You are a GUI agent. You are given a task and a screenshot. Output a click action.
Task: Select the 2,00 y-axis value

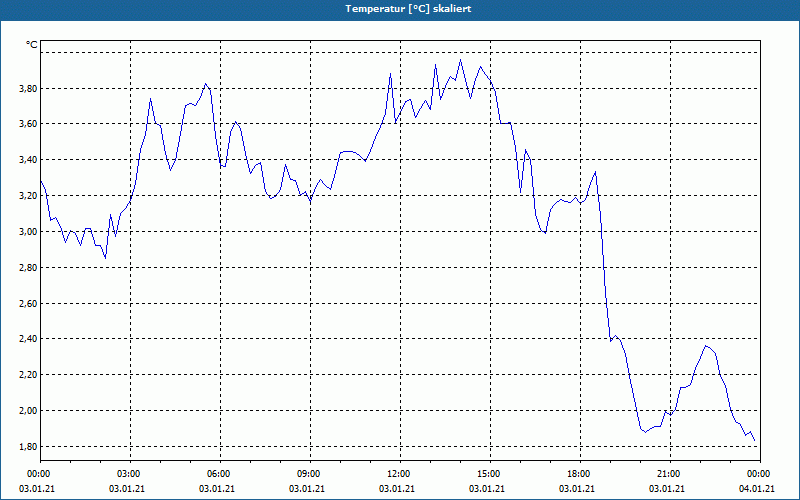coord(29,411)
